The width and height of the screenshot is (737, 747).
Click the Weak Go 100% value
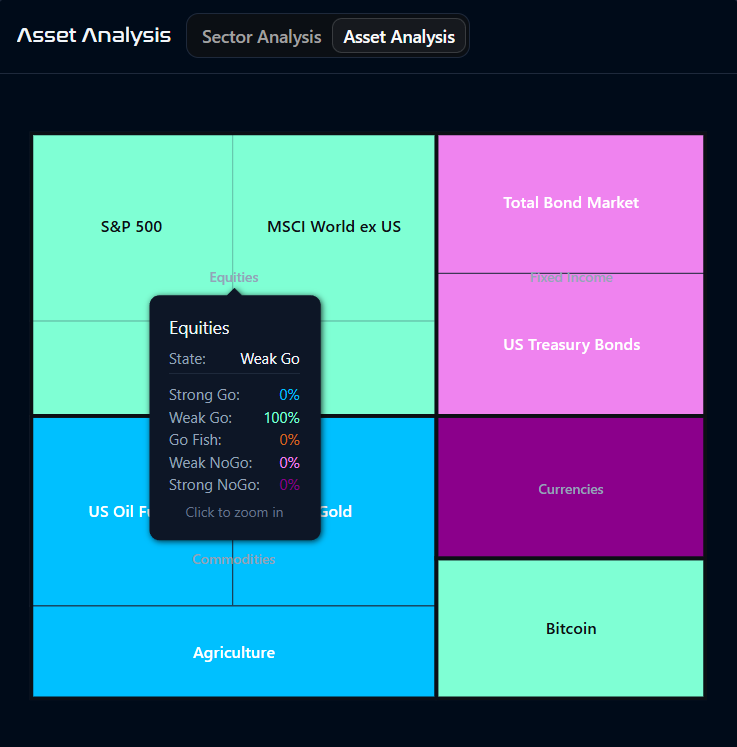282,418
